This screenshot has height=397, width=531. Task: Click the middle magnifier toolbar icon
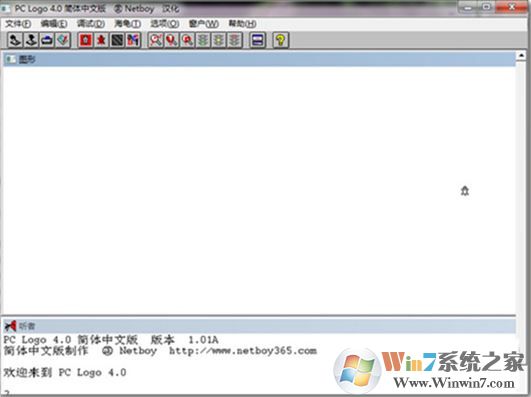click(x=172, y=40)
